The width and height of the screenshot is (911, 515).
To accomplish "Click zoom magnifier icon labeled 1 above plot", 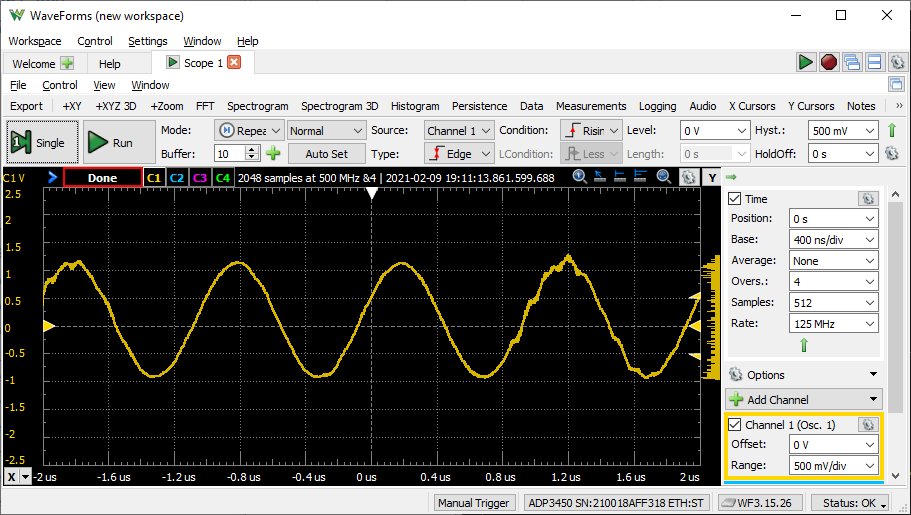I will click(x=579, y=177).
